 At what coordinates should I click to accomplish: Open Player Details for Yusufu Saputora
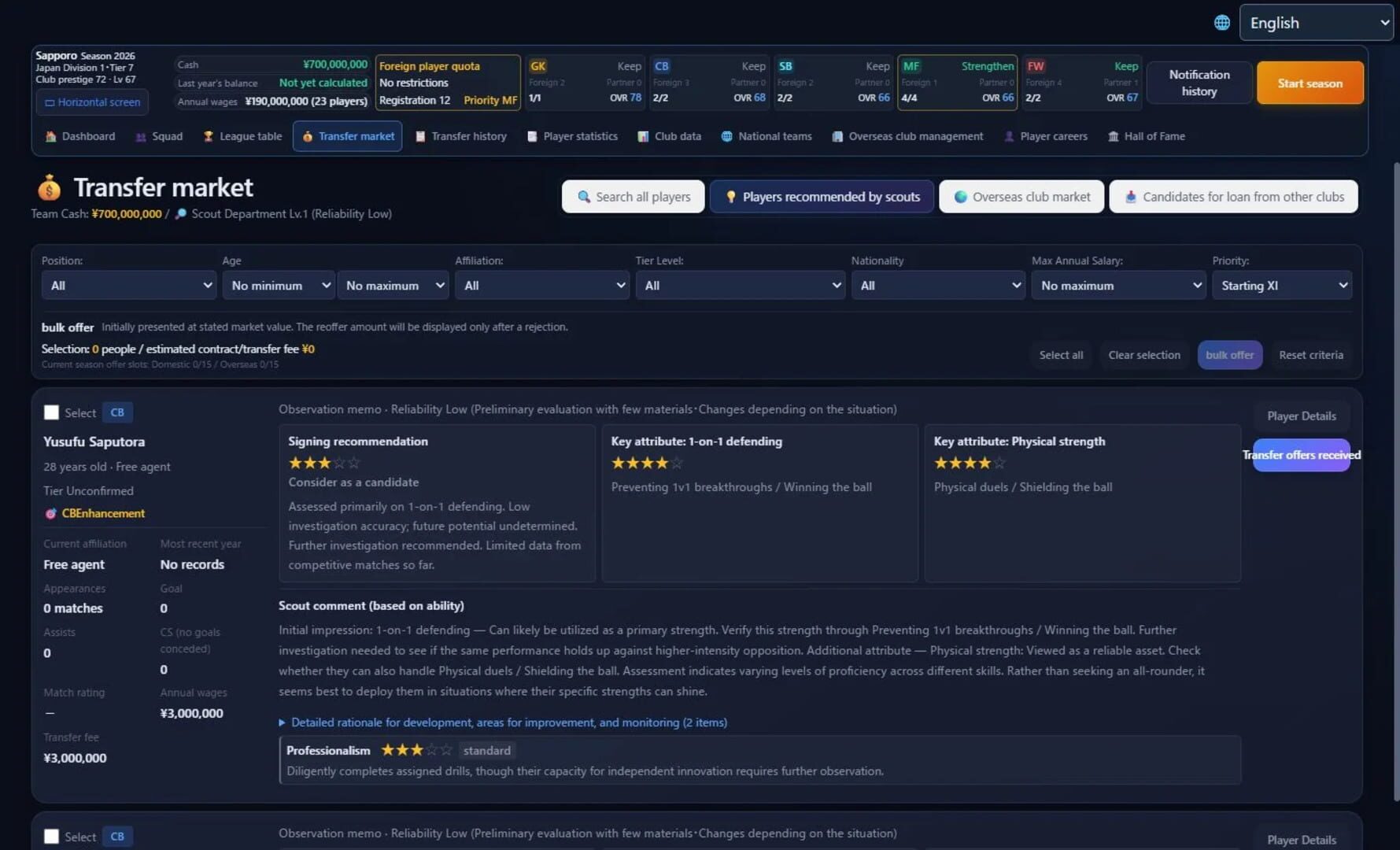point(1302,416)
